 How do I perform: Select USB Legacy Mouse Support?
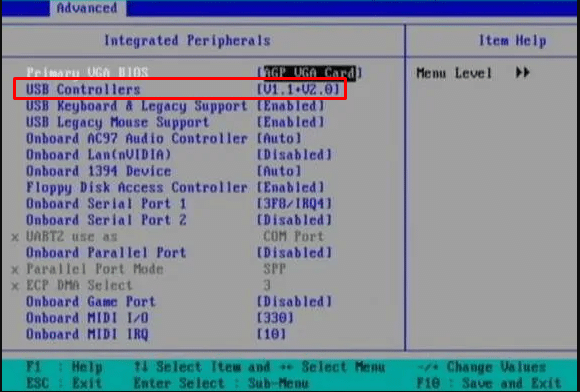[118, 122]
